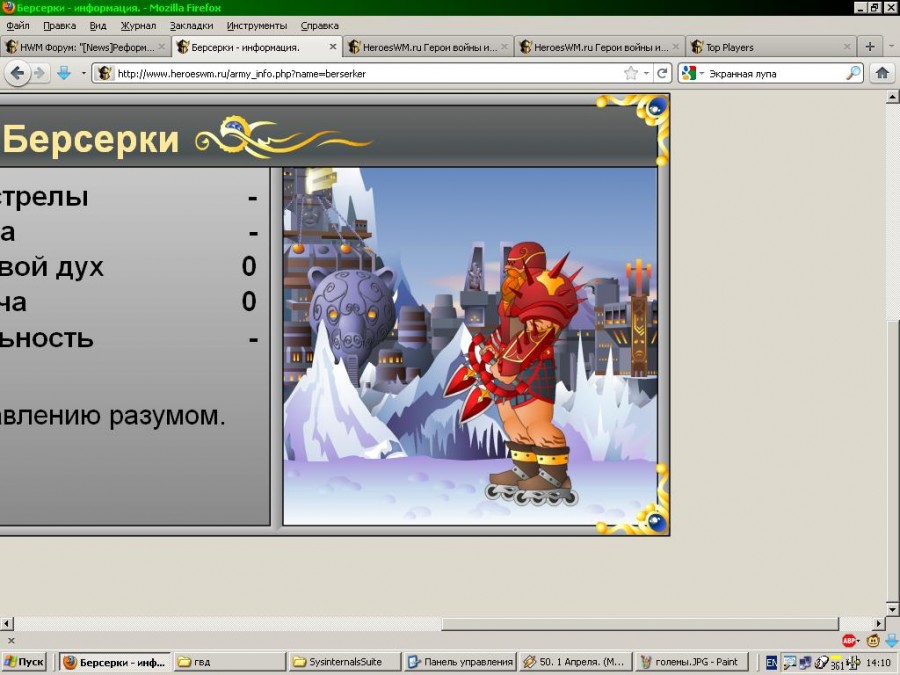The height and width of the screenshot is (675, 900).
Task: Close the HWM Форум tab
Action: point(161,47)
